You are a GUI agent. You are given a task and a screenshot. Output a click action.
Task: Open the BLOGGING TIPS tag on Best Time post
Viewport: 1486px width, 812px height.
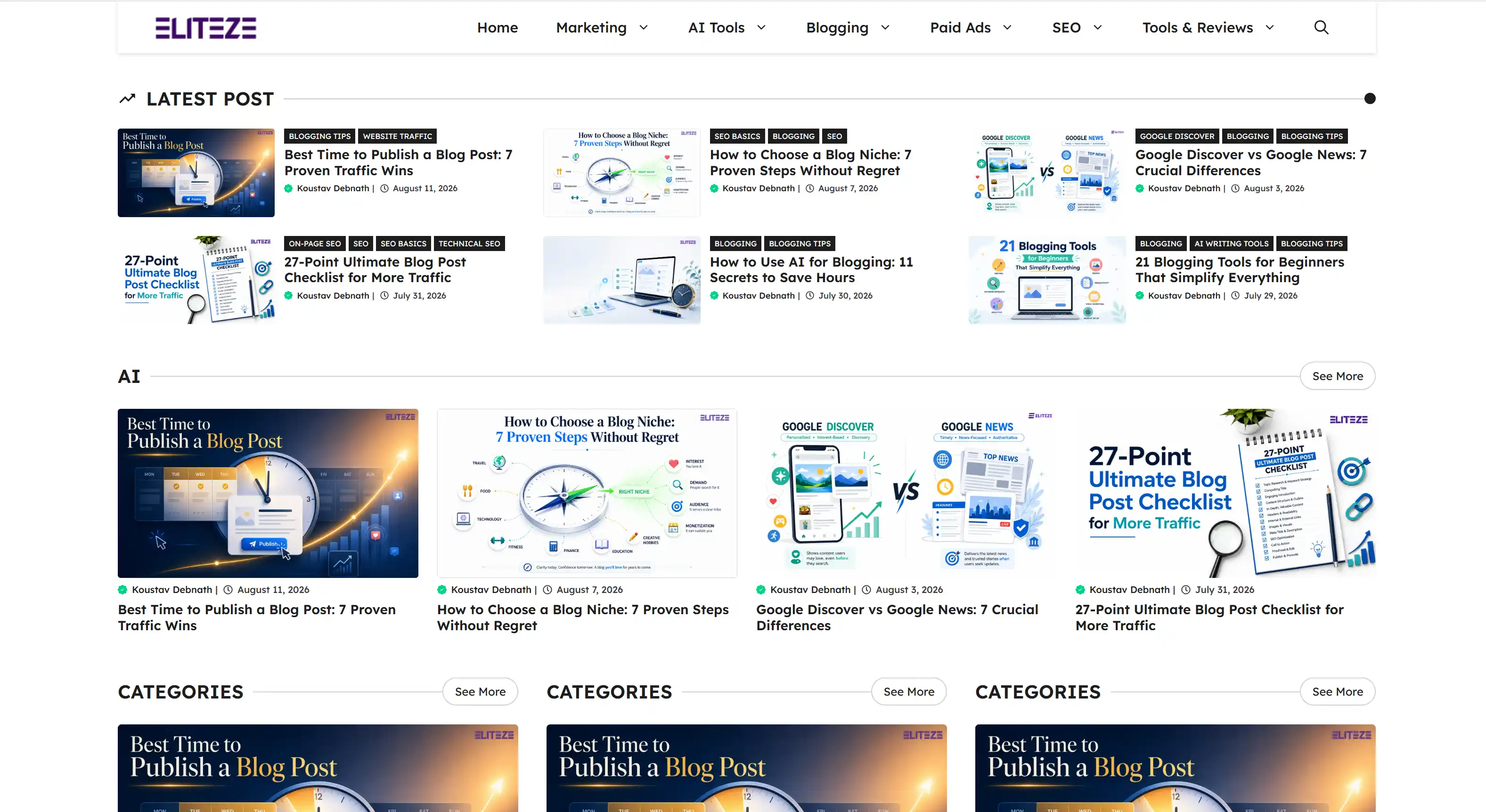[x=319, y=136]
